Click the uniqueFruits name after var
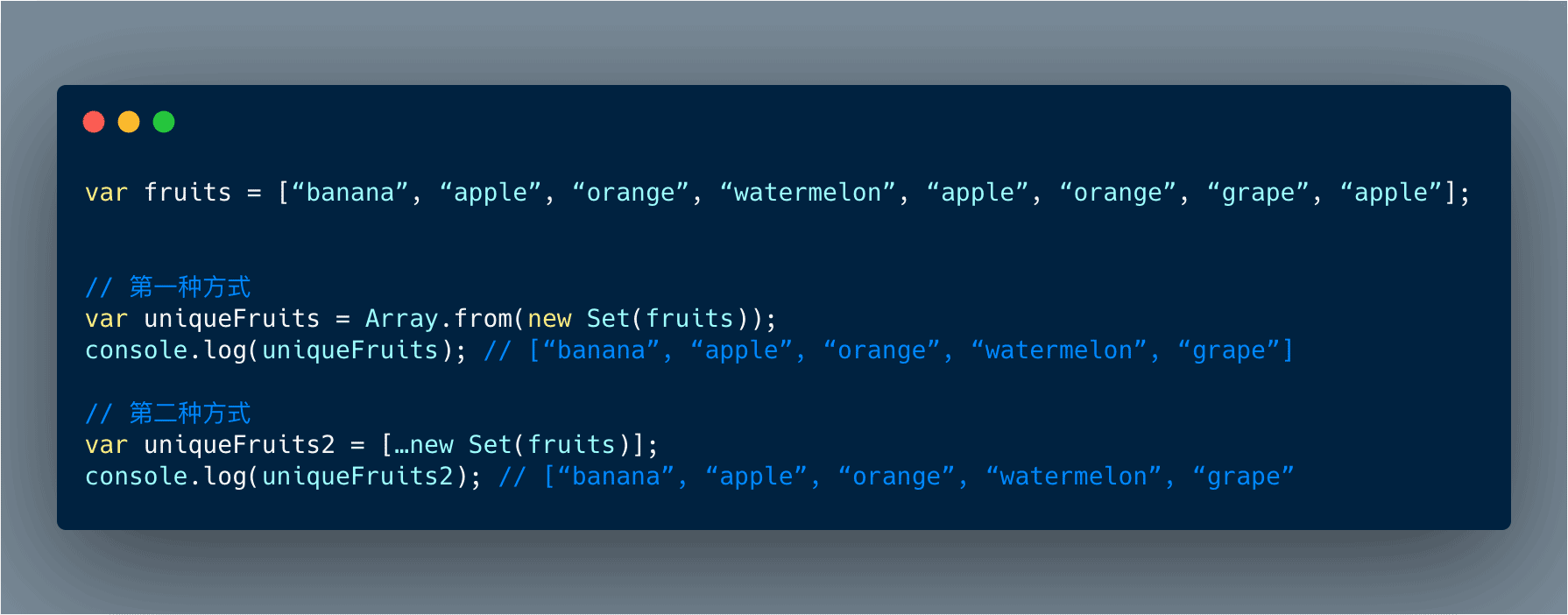The width and height of the screenshot is (1568, 615). point(231,319)
